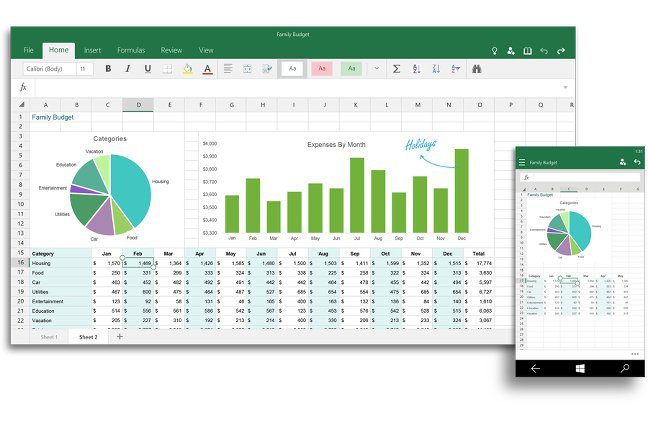
Task: Add a new sheet with plus button
Action: [x=120, y=337]
